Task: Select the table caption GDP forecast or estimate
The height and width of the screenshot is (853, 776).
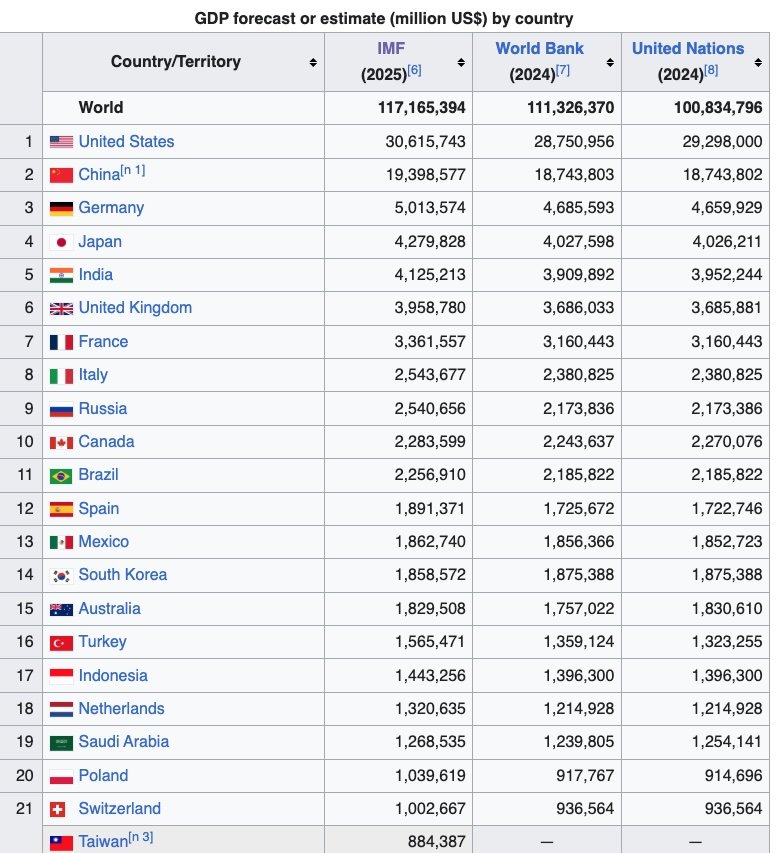Action: [x=384, y=19]
